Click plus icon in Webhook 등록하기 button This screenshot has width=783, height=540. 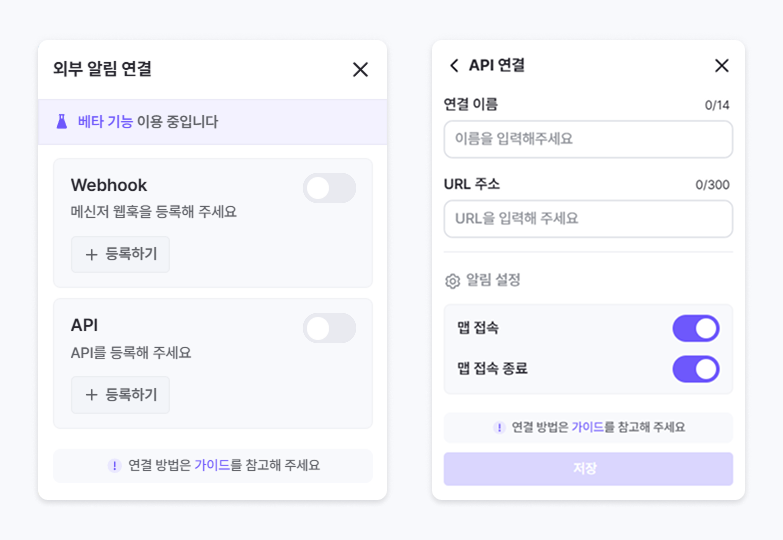tap(91, 255)
